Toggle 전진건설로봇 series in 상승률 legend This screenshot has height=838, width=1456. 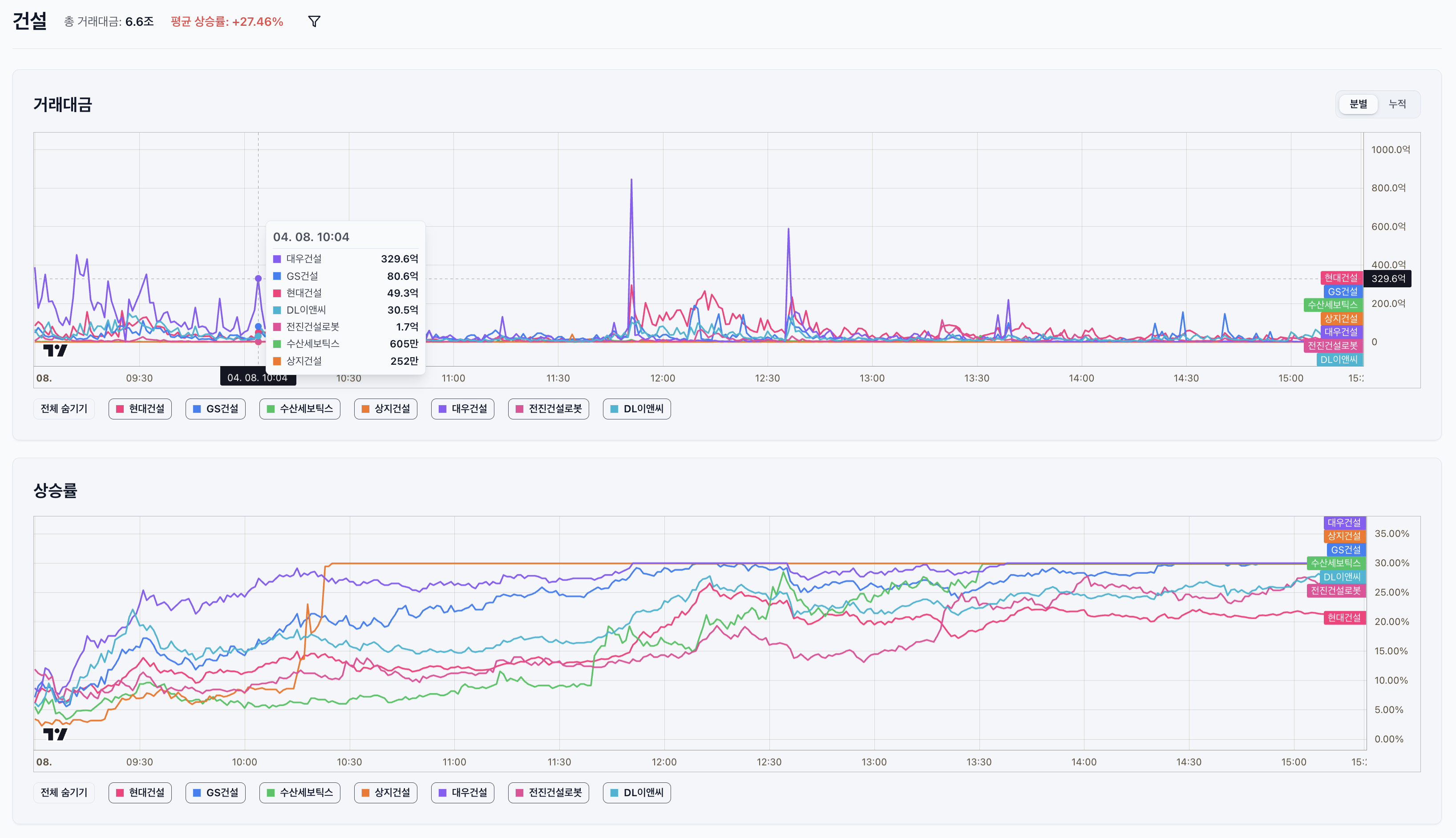[549, 793]
